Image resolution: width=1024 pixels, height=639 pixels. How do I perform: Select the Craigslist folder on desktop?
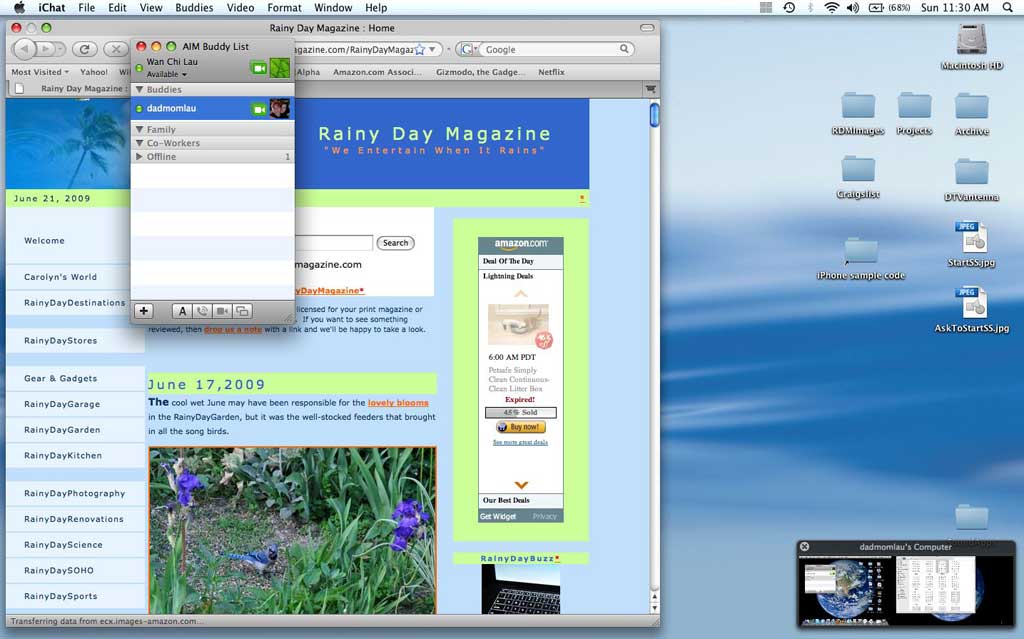(857, 170)
